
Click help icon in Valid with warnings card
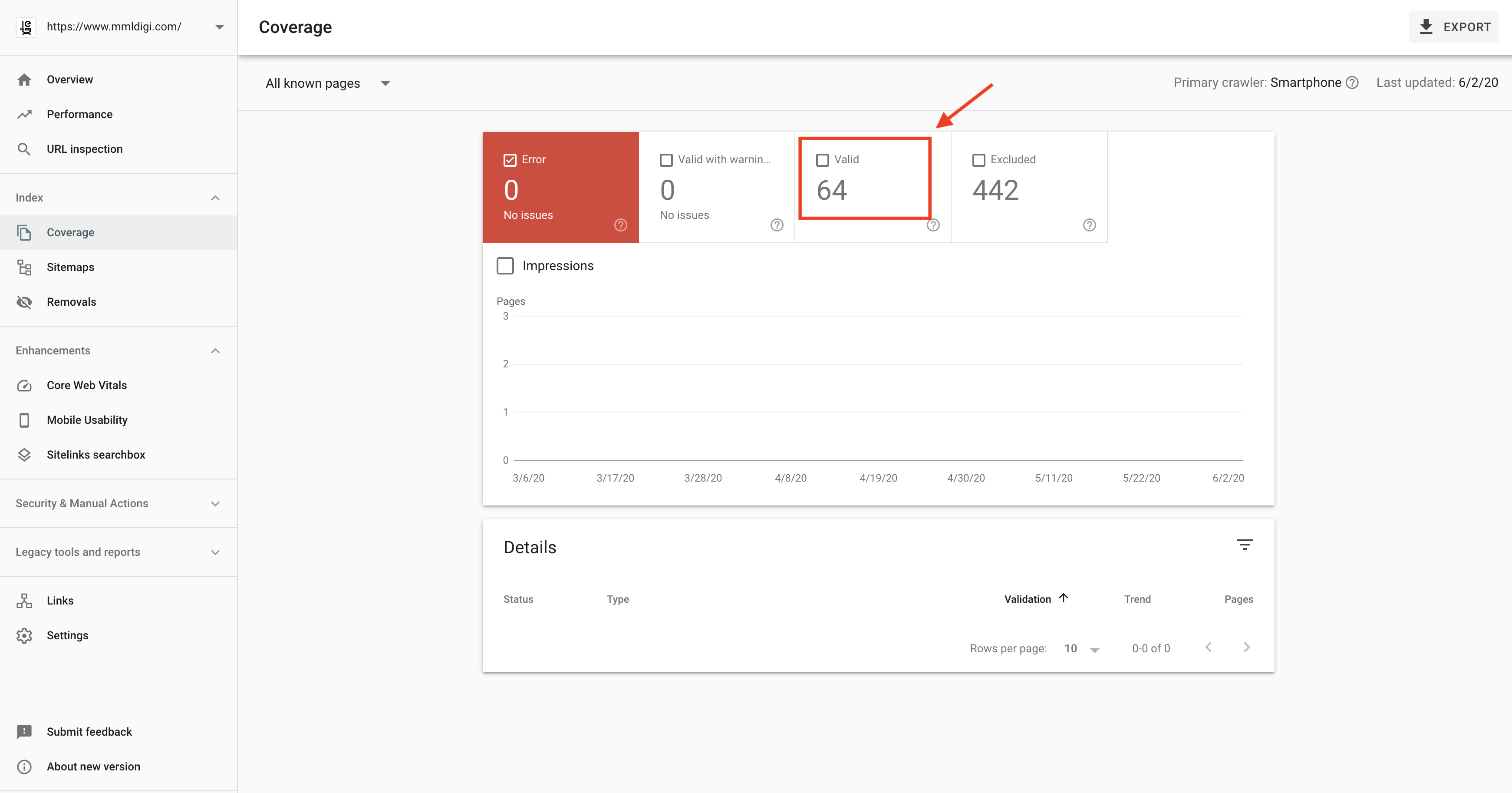pyautogui.click(x=777, y=225)
